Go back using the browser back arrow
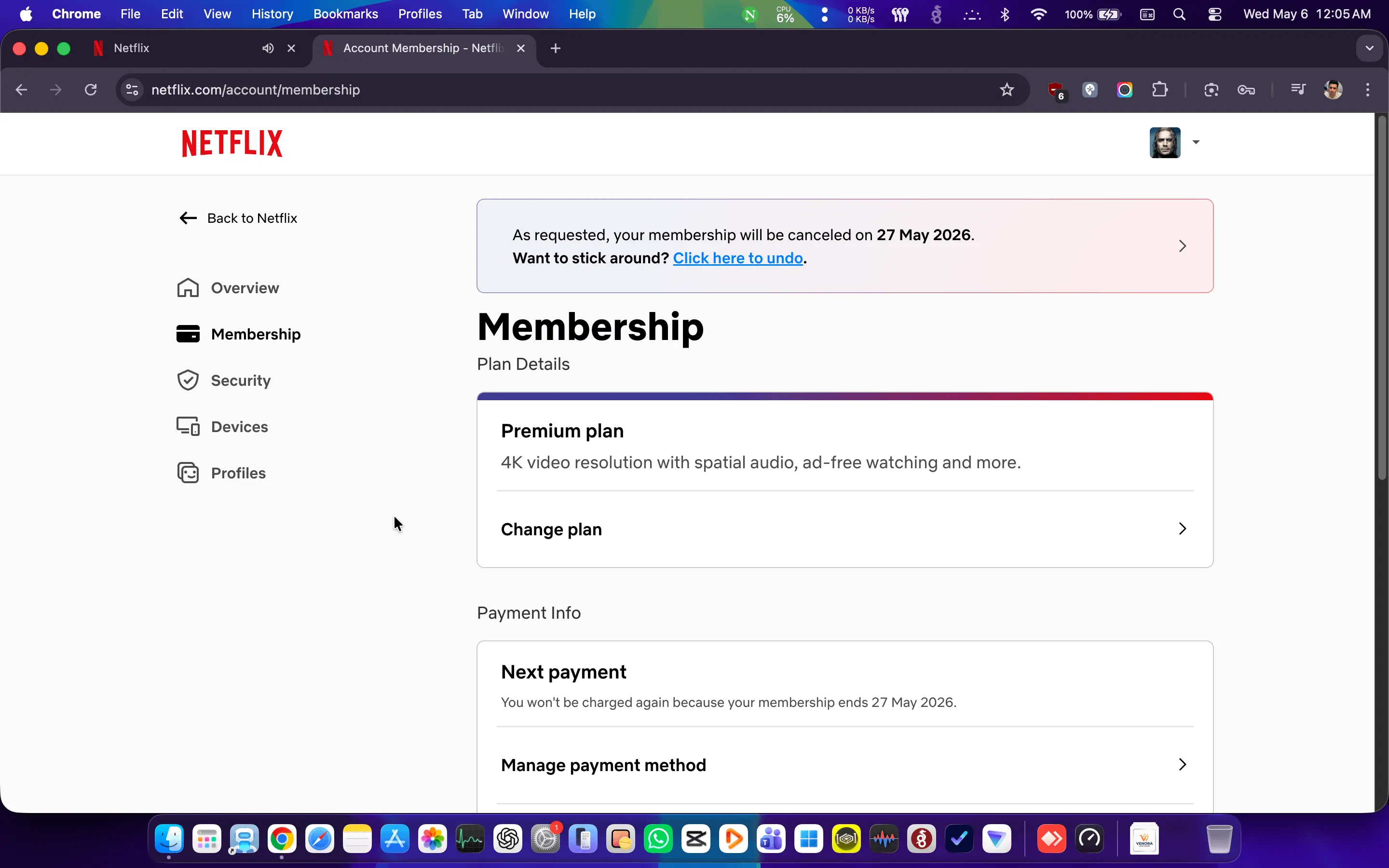Image resolution: width=1389 pixels, height=868 pixels. click(21, 90)
